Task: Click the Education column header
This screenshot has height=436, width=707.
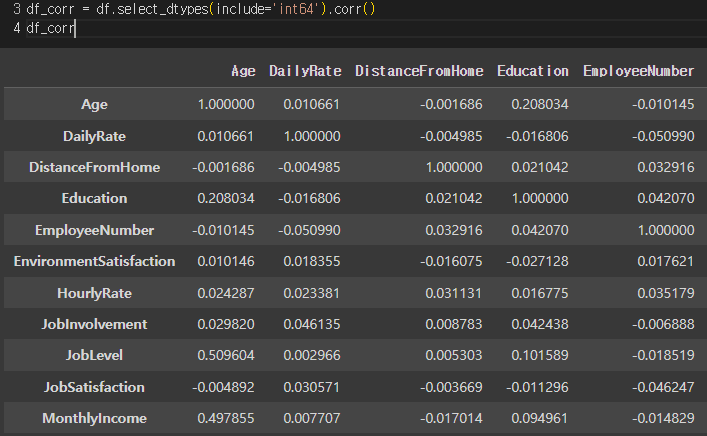Action: coord(533,71)
